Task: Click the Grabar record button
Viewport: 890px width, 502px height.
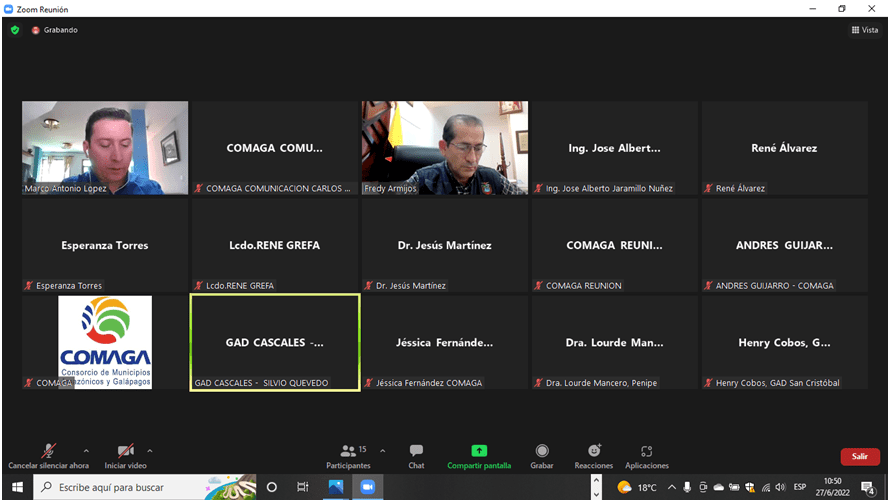Action: coord(542,457)
